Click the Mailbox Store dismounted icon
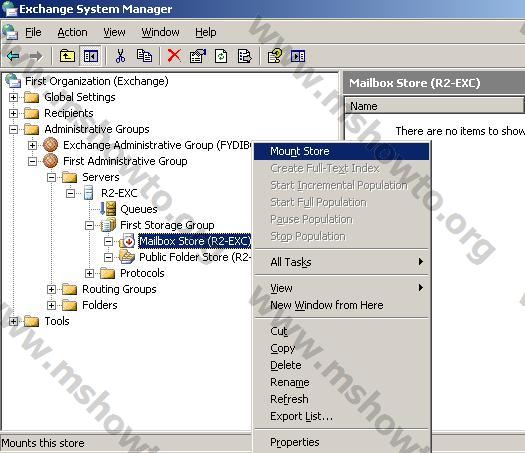The height and width of the screenshot is (453, 525). pos(127,241)
